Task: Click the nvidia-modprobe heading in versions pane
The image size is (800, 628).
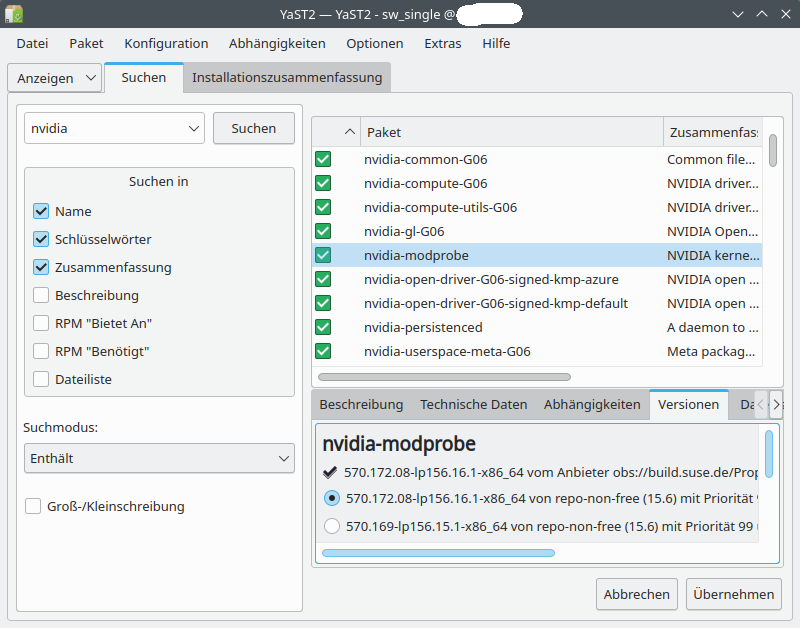Action: 399,444
